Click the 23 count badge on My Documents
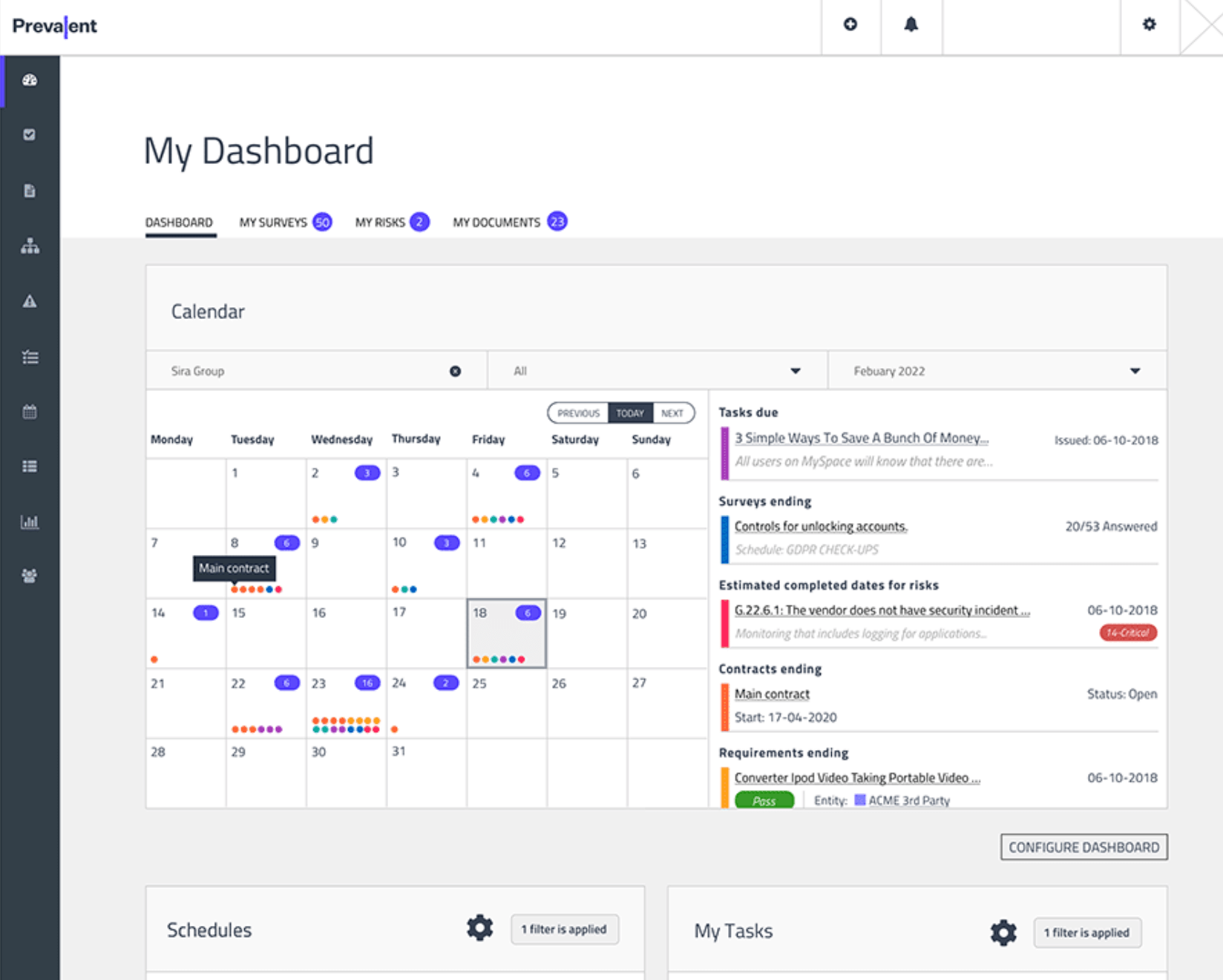This screenshot has width=1223, height=980. (x=557, y=221)
